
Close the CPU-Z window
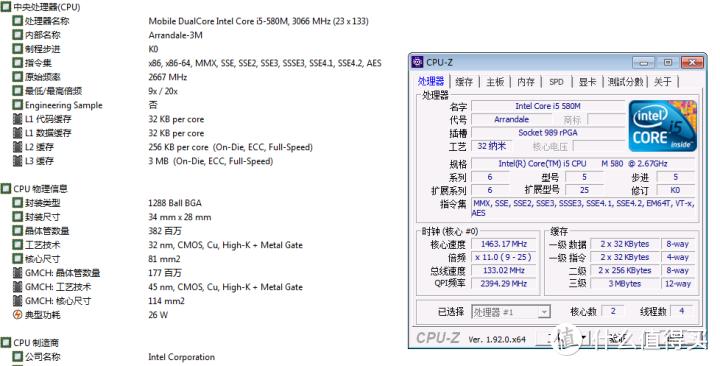tap(692, 62)
